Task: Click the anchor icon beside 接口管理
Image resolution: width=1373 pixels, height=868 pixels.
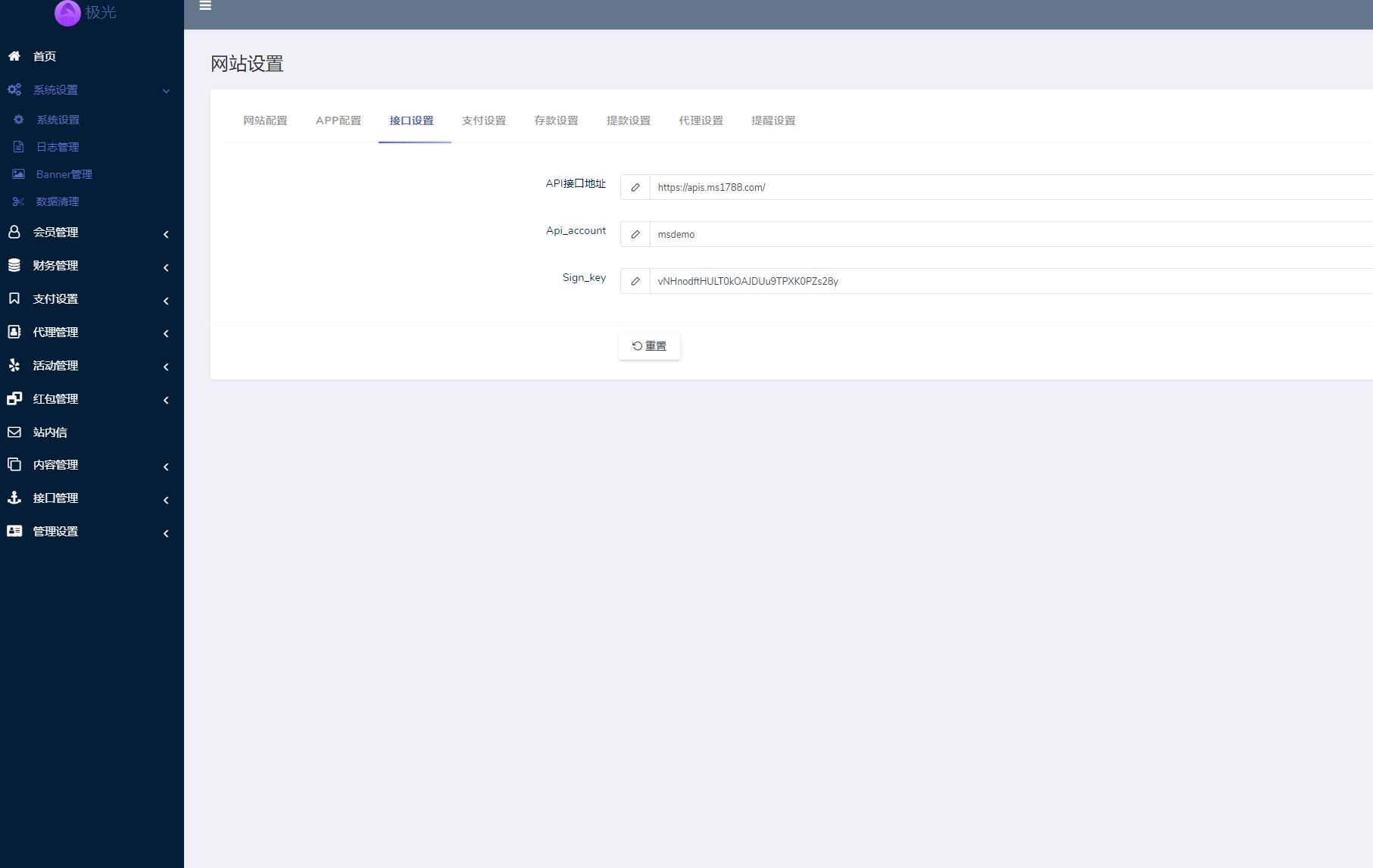Action: [x=14, y=498]
